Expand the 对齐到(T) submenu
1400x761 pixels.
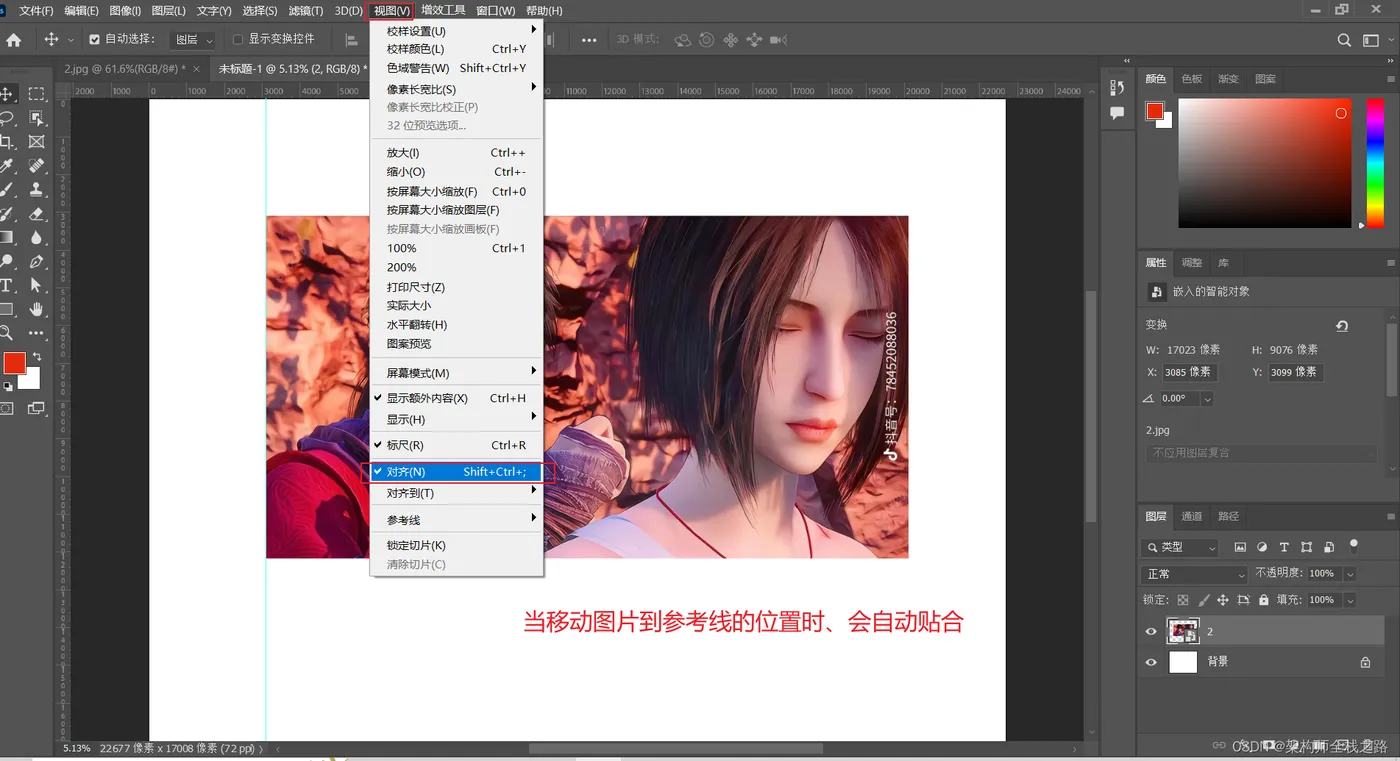[x=456, y=493]
